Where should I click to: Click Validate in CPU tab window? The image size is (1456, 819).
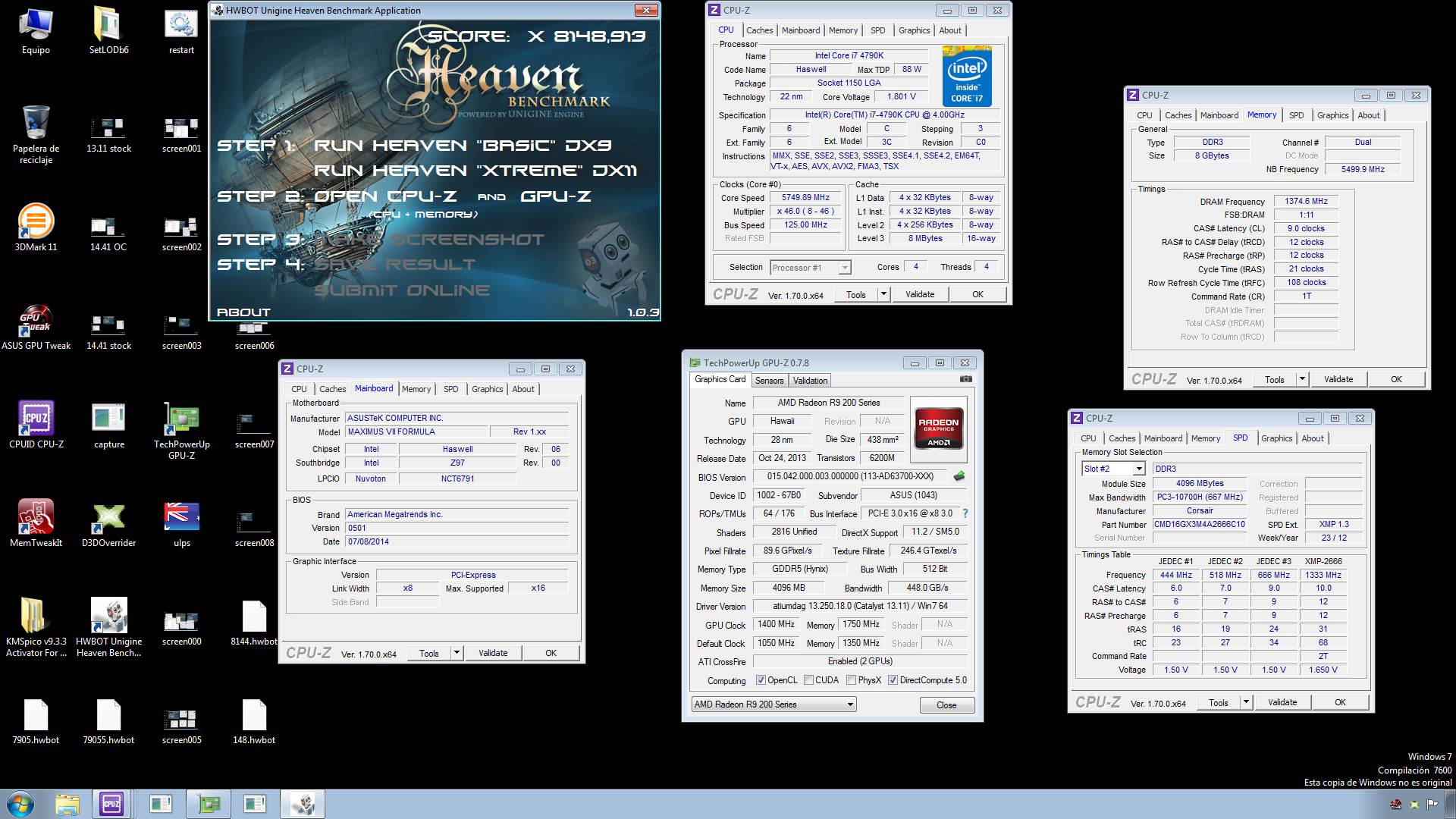point(920,294)
